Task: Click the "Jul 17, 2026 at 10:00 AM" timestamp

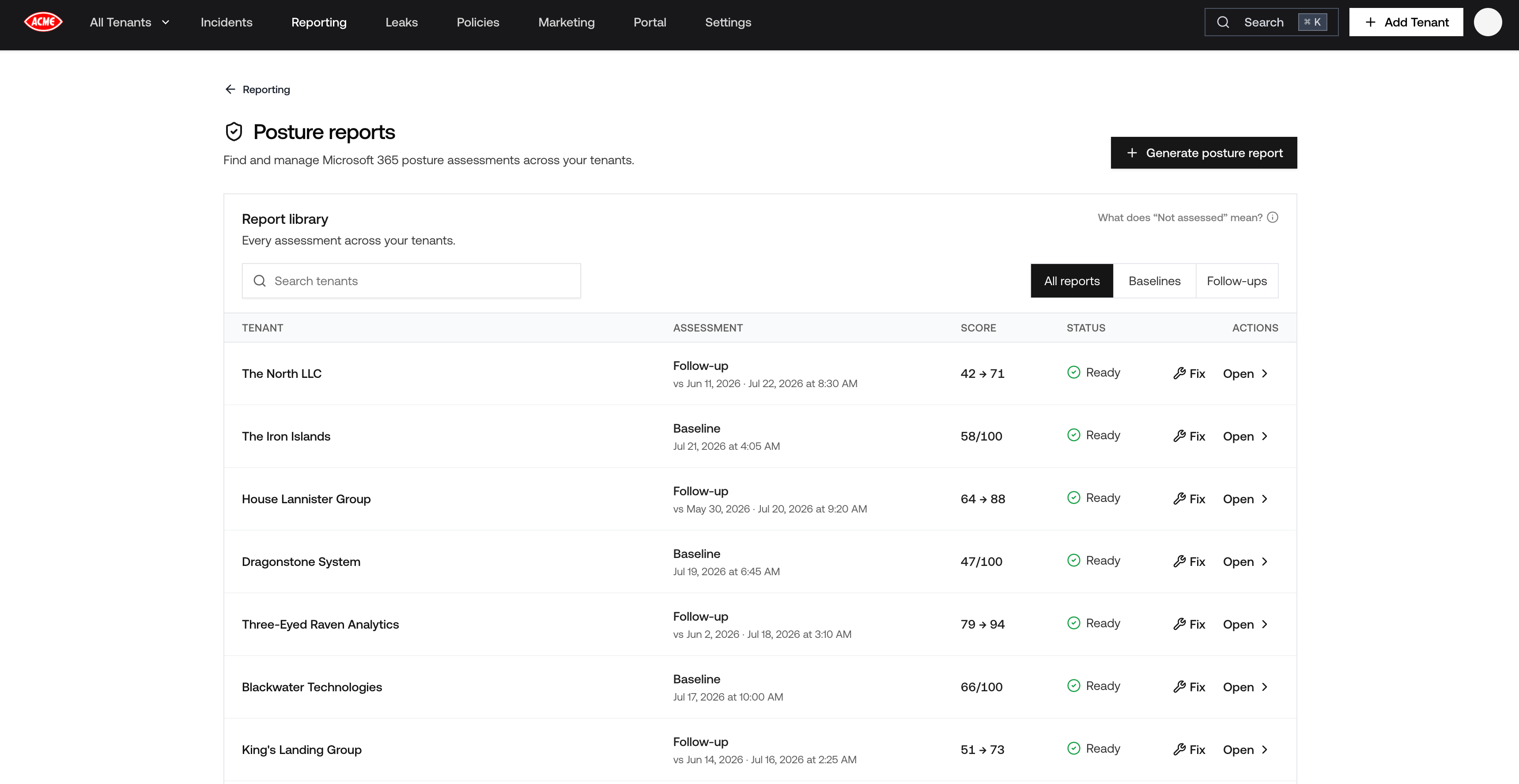Action: point(728,697)
